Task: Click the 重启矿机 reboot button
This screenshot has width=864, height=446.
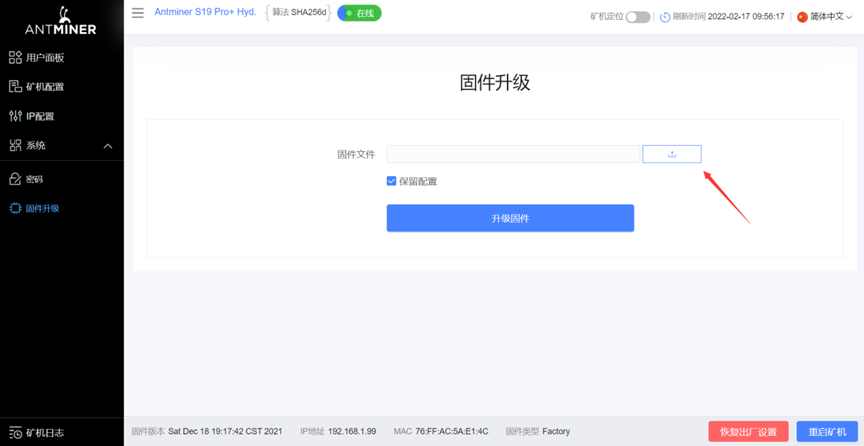Action: click(827, 432)
